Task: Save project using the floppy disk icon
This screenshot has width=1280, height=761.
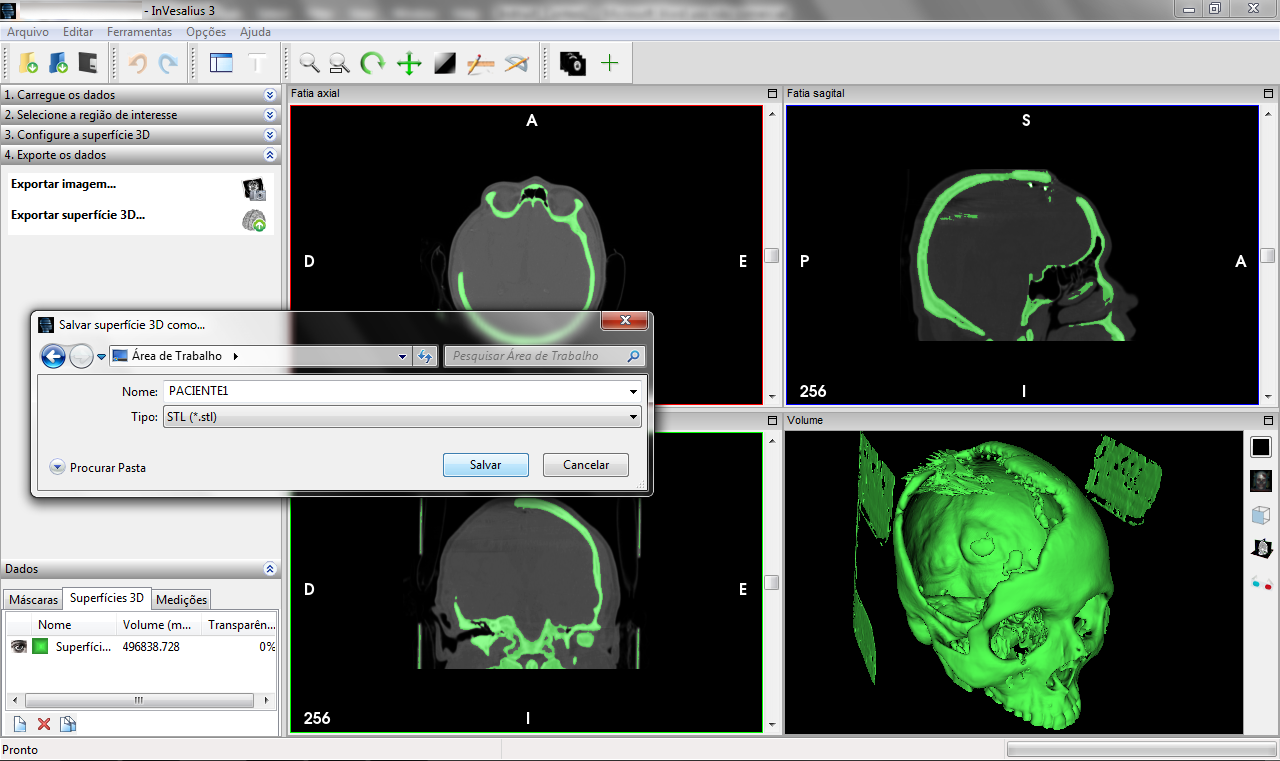Action: pyautogui.click(x=88, y=63)
